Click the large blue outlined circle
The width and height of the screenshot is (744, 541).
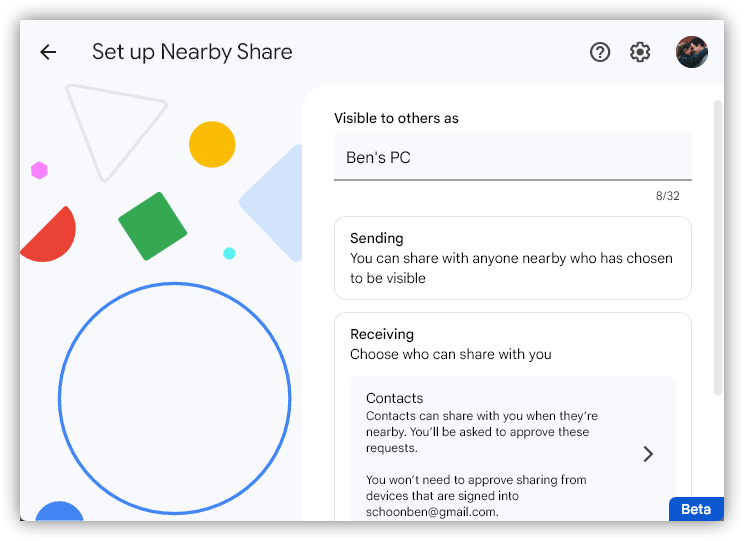(175, 399)
